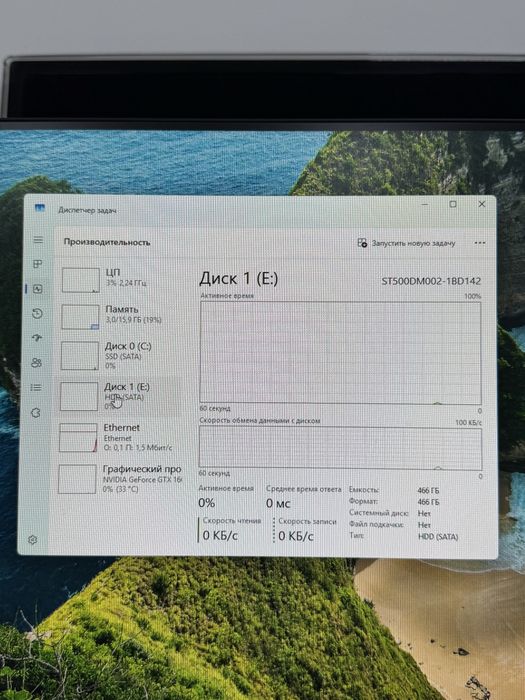Open the Details list sidebar icon
Screen dimensions: 525x700
tap(36, 388)
